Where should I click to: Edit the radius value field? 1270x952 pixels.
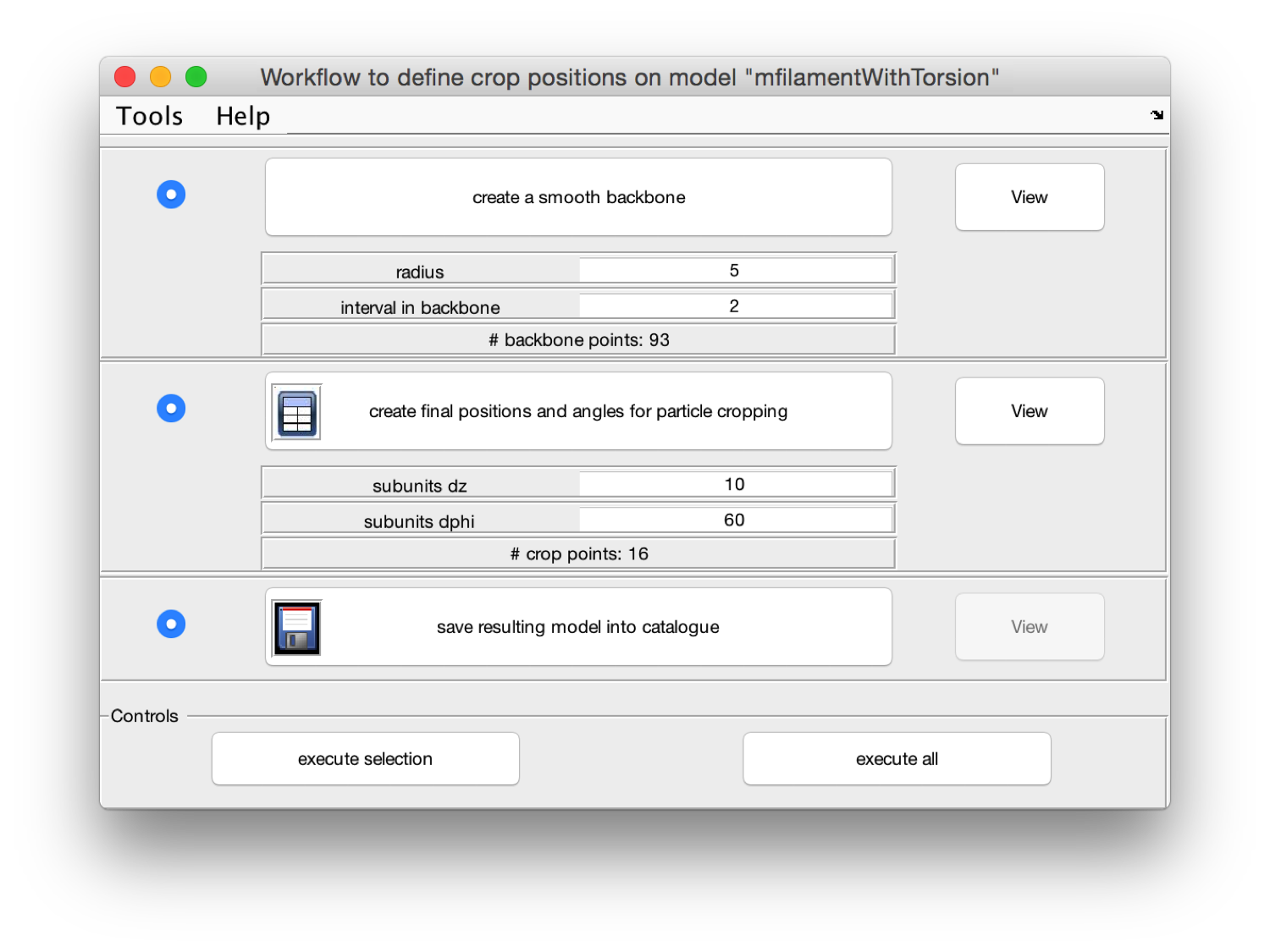pyautogui.click(x=735, y=271)
